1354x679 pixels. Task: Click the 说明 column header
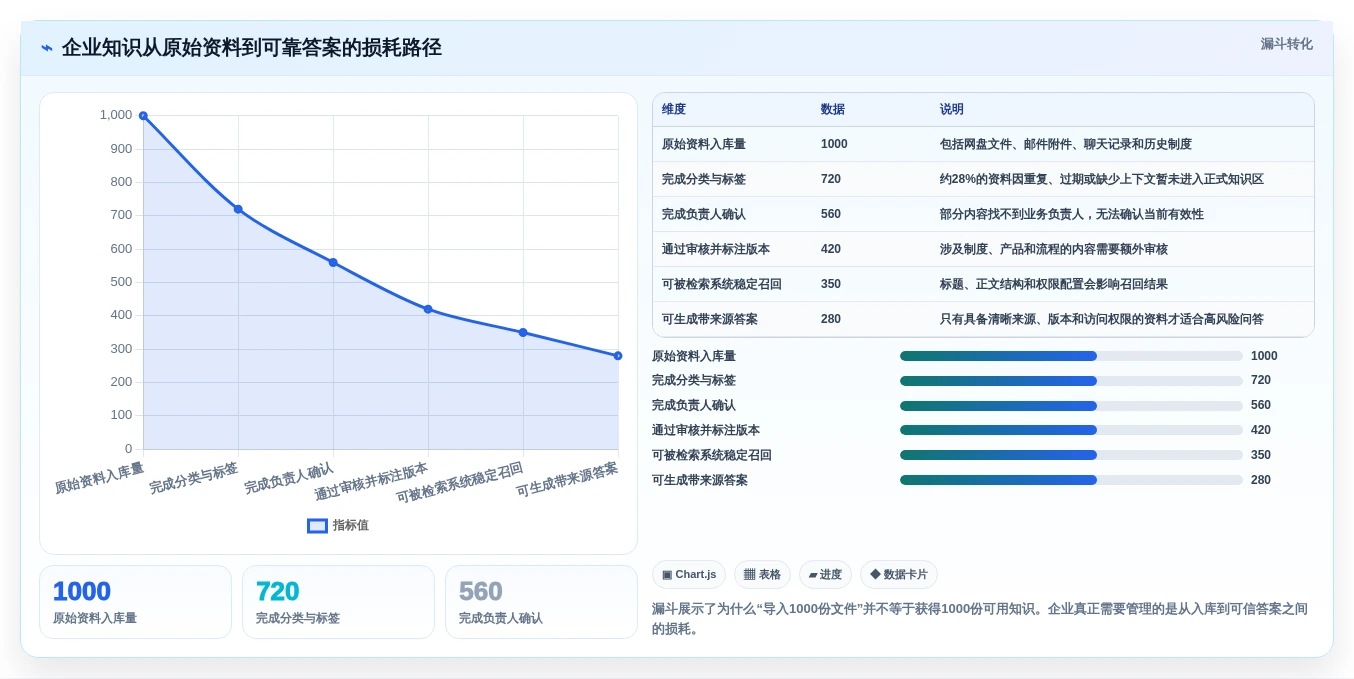pos(952,110)
